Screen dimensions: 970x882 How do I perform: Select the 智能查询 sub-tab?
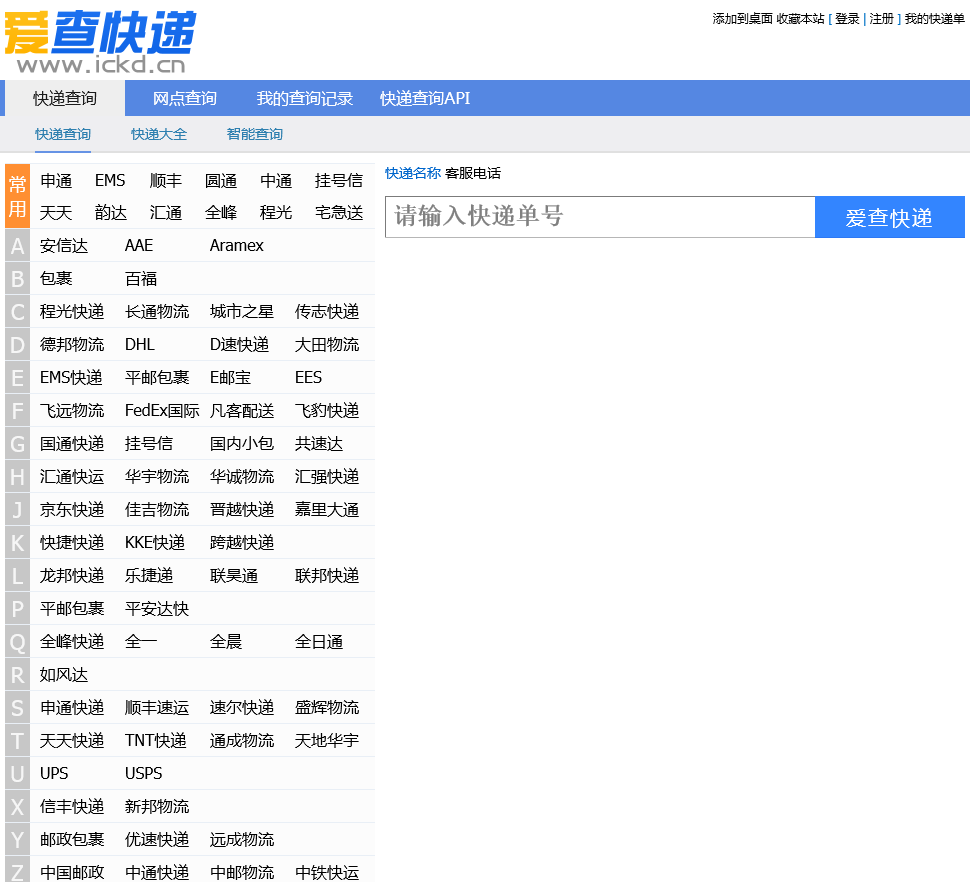pyautogui.click(x=255, y=134)
